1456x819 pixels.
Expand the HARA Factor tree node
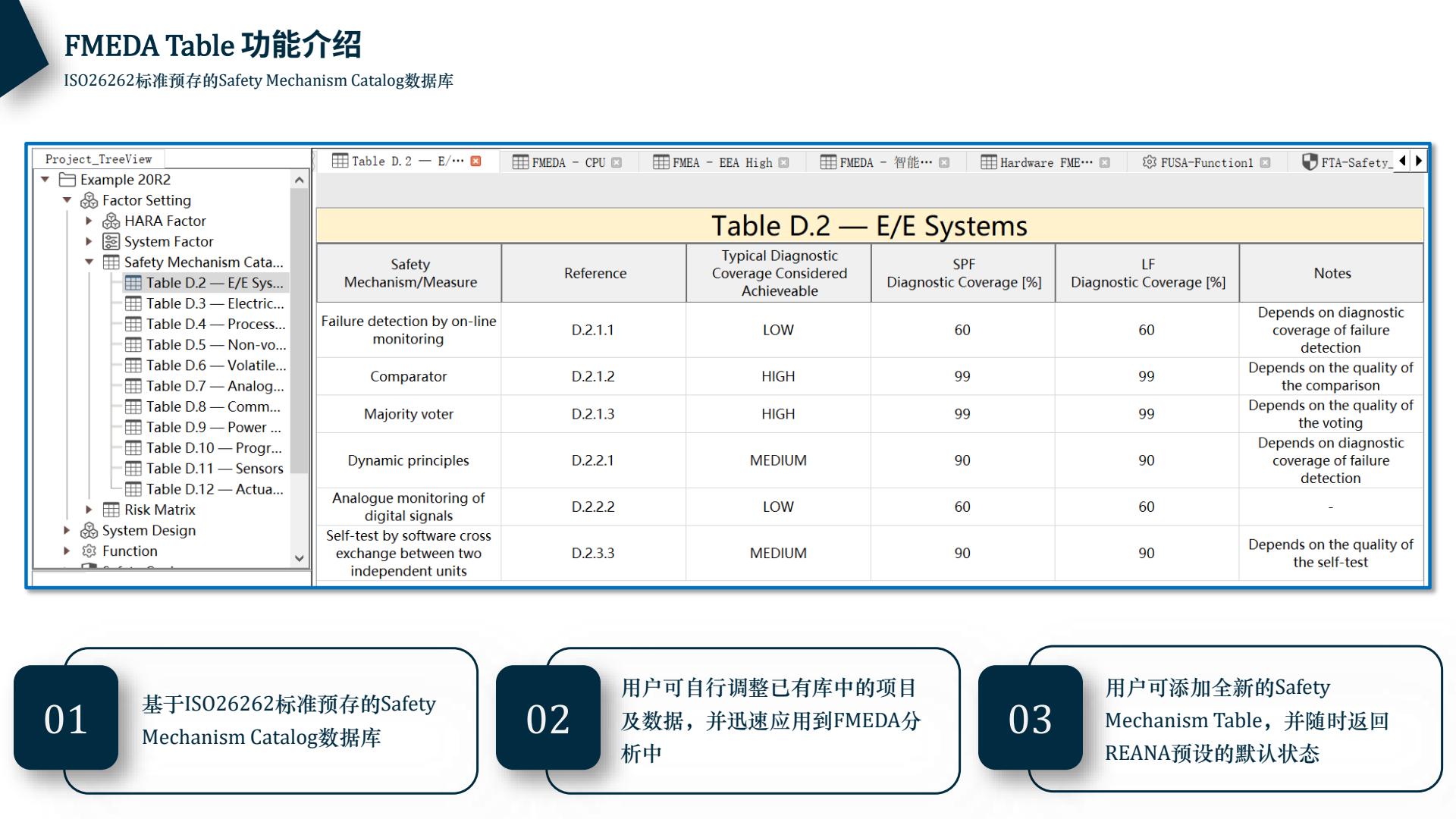(89, 221)
